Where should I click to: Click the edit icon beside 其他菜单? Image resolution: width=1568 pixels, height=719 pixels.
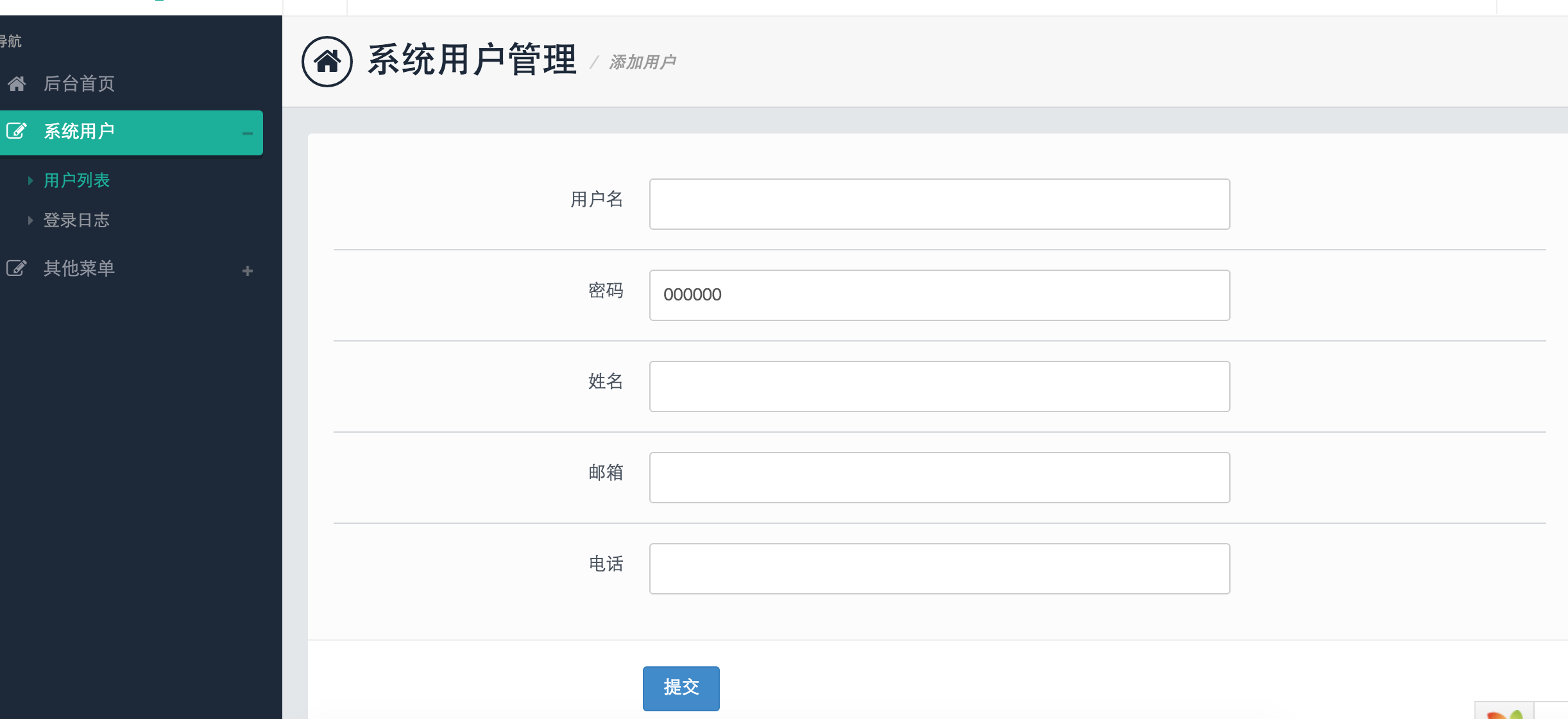click(16, 268)
